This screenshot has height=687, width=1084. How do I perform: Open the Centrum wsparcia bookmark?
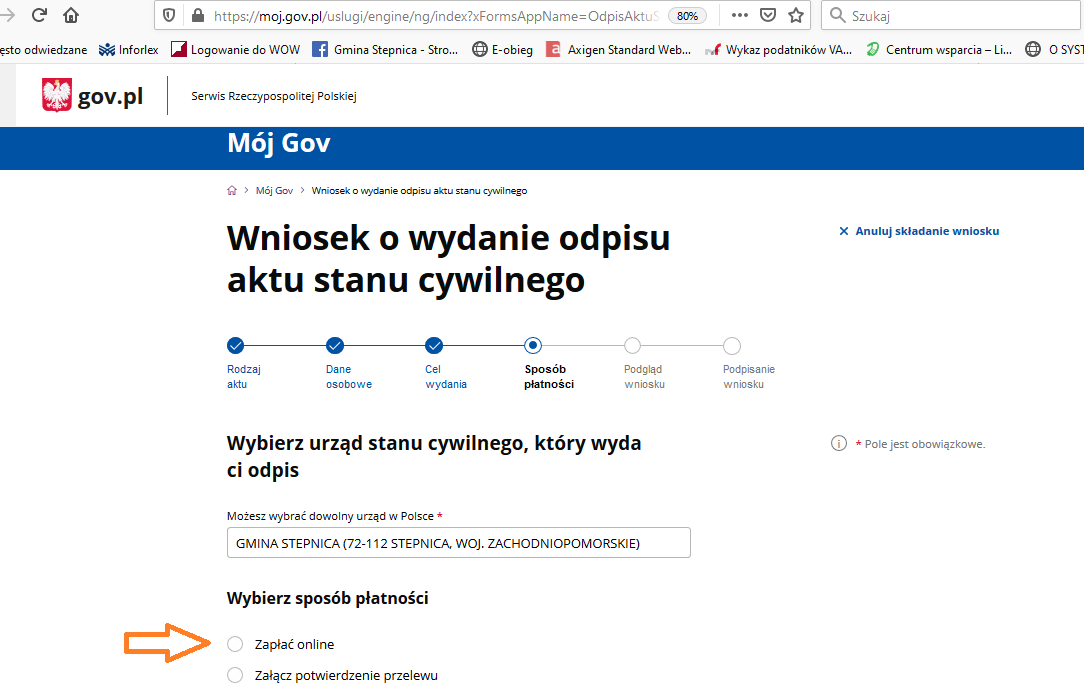point(939,50)
